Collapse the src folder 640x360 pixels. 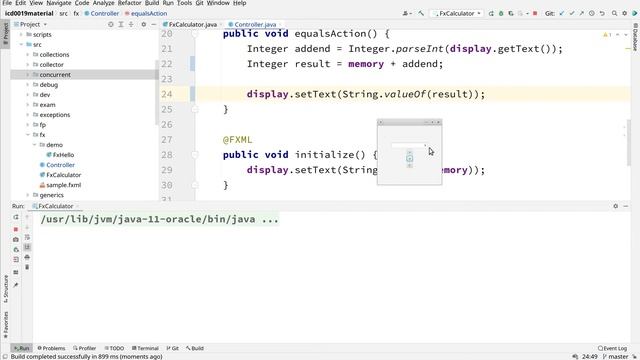point(21,44)
